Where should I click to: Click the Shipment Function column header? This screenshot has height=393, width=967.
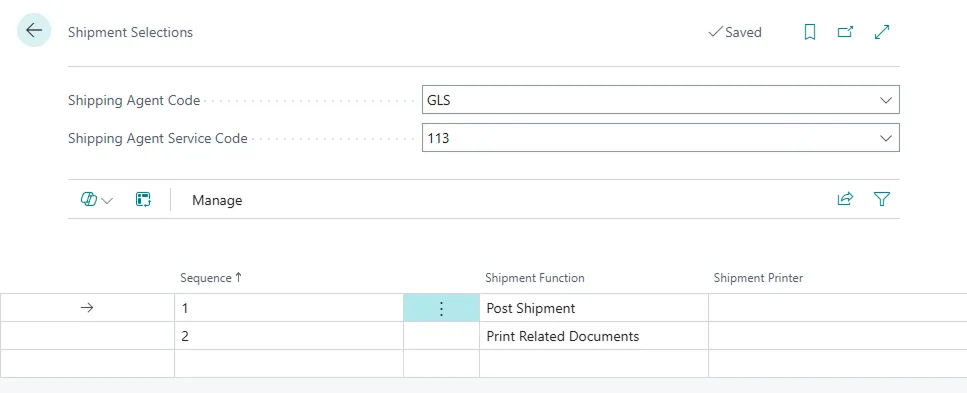[x=535, y=278]
